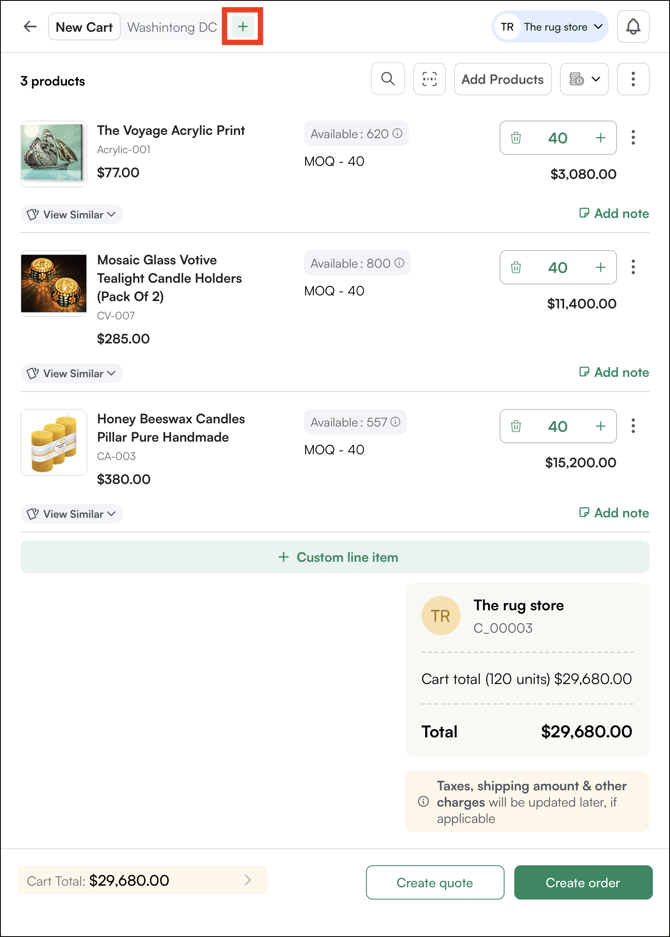670x937 pixels.
Task: Switch to the Washintong DC tab
Action: [172, 27]
